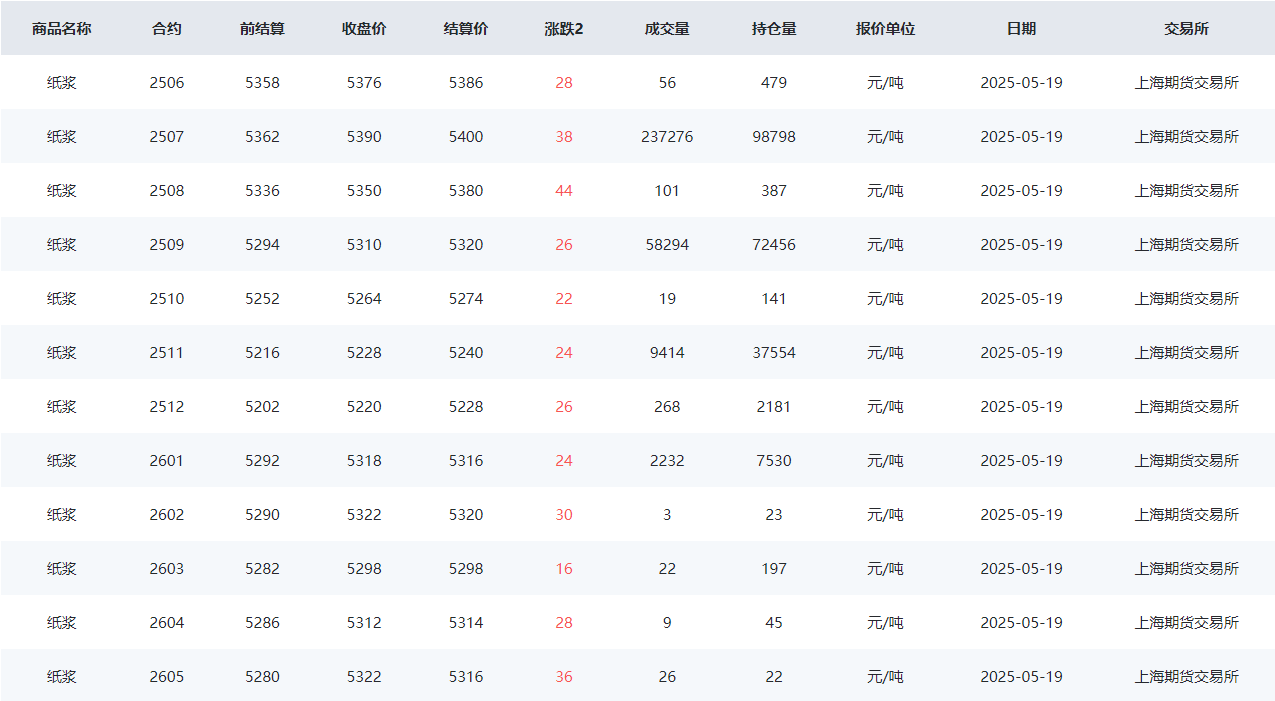Click the red change value 44
The width and height of the screenshot is (1275, 701).
[x=564, y=191]
